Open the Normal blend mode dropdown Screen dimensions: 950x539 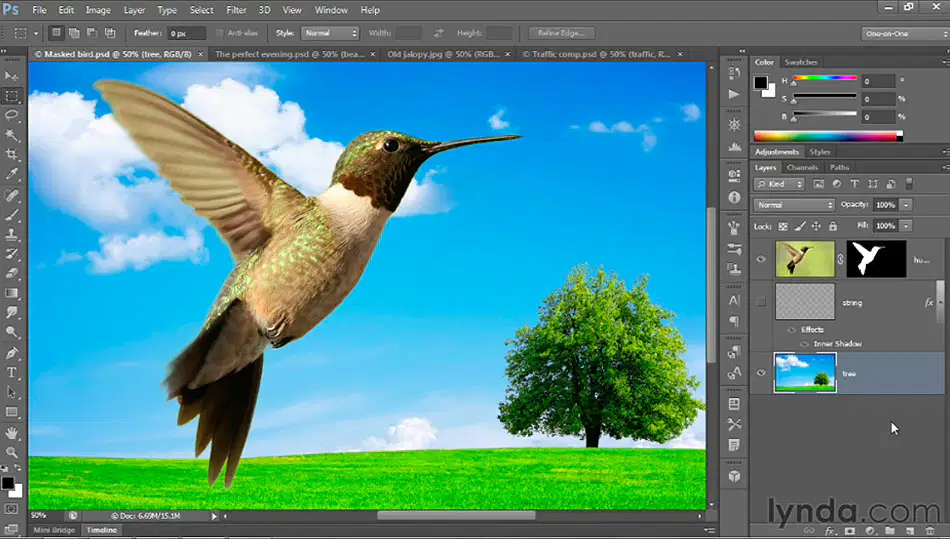(794, 205)
